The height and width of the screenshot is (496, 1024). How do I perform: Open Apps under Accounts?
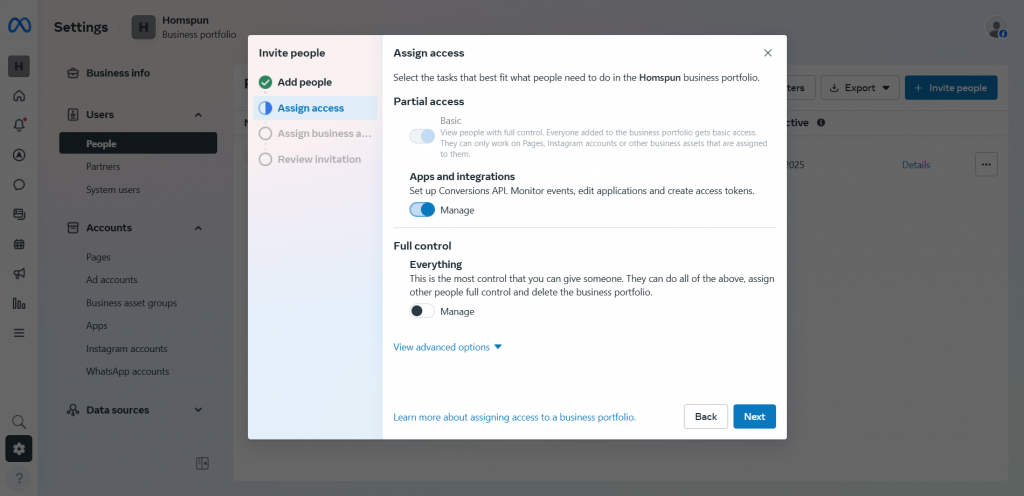97,326
